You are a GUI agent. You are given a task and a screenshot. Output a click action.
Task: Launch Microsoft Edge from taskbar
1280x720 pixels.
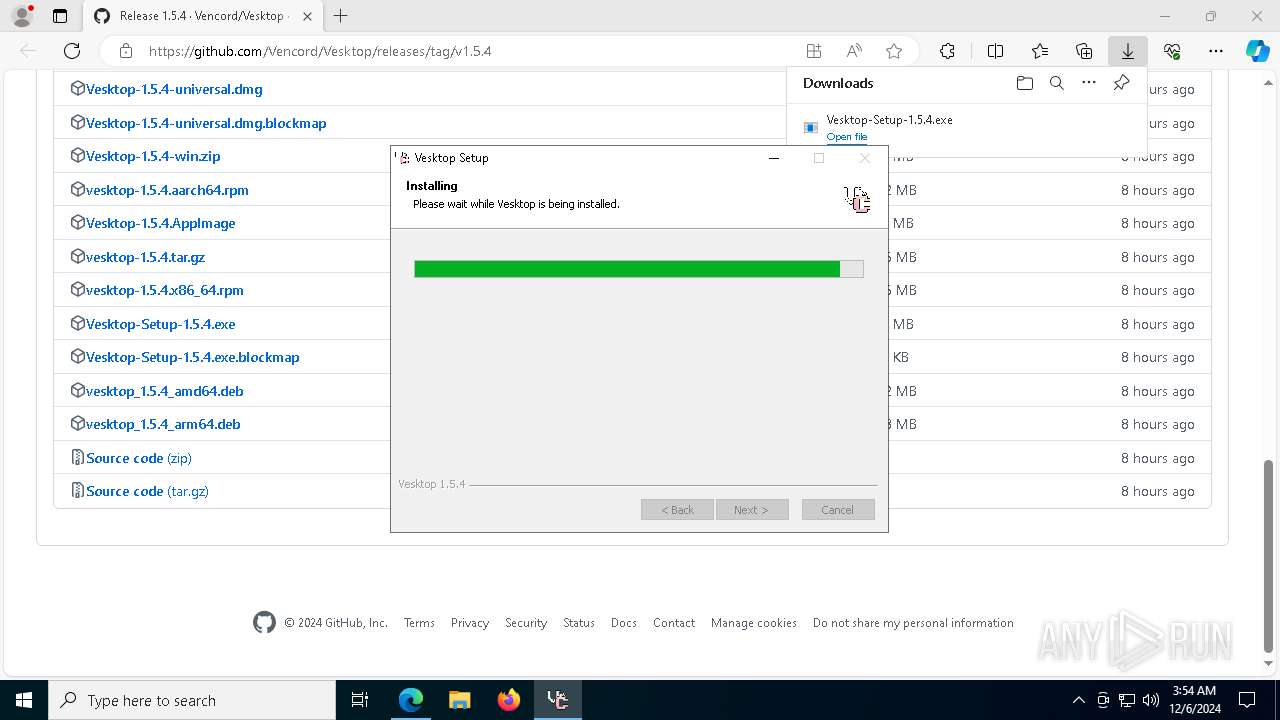411,700
